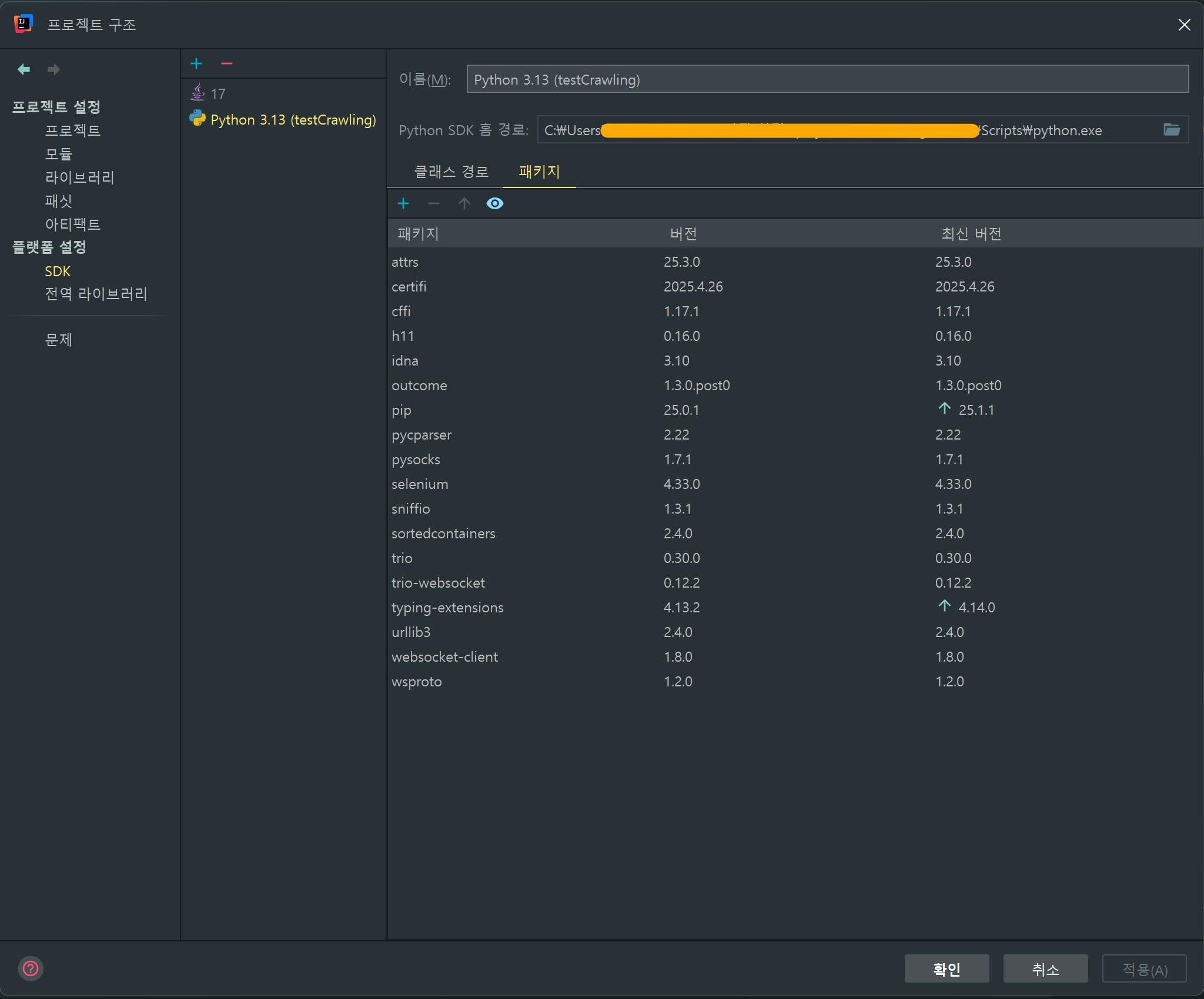
Task: Add a new SDK with plus icon
Action: click(x=196, y=63)
